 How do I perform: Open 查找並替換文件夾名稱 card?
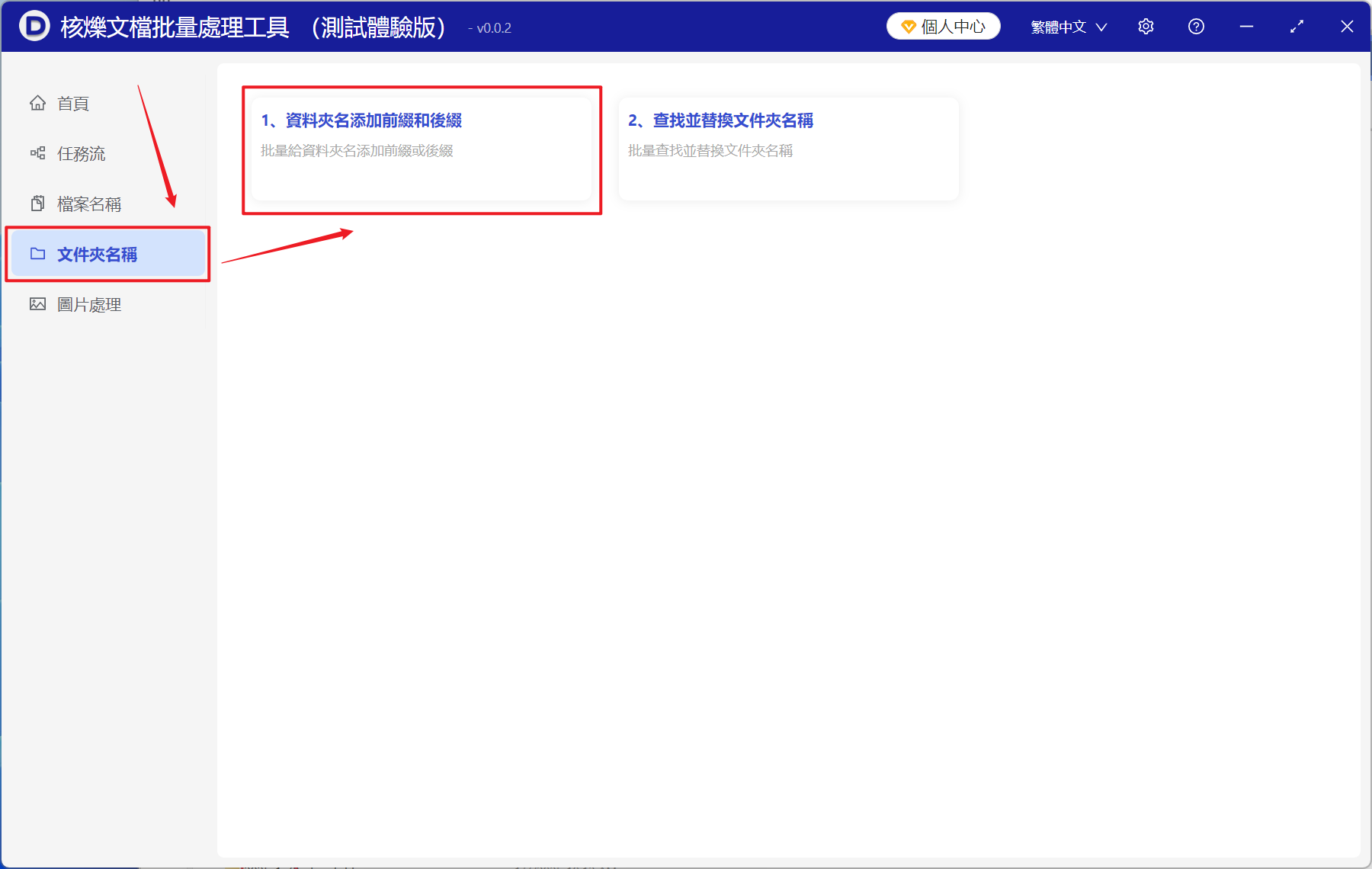788,149
